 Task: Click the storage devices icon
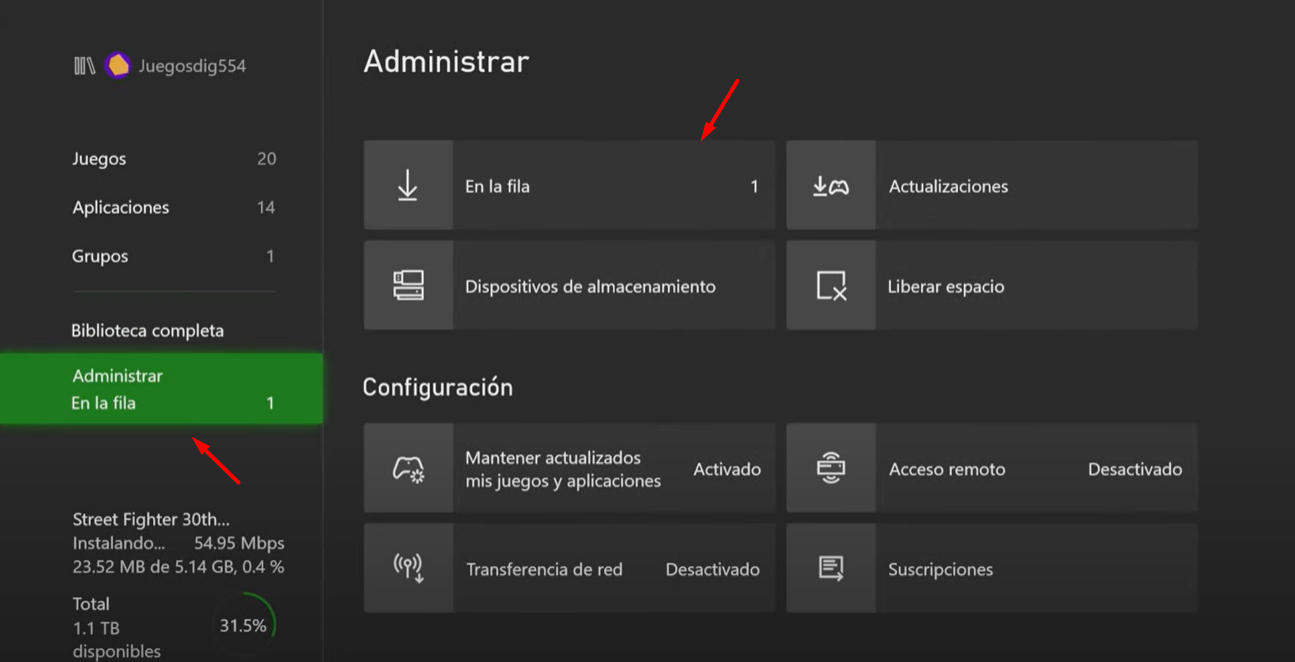408,286
